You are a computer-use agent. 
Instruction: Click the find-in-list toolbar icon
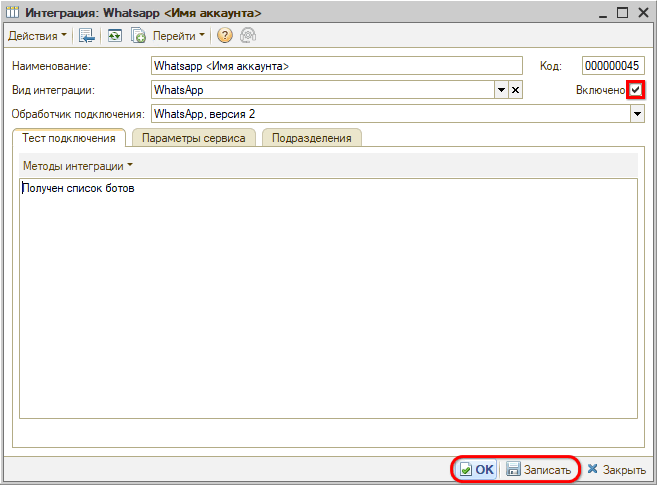(87, 36)
